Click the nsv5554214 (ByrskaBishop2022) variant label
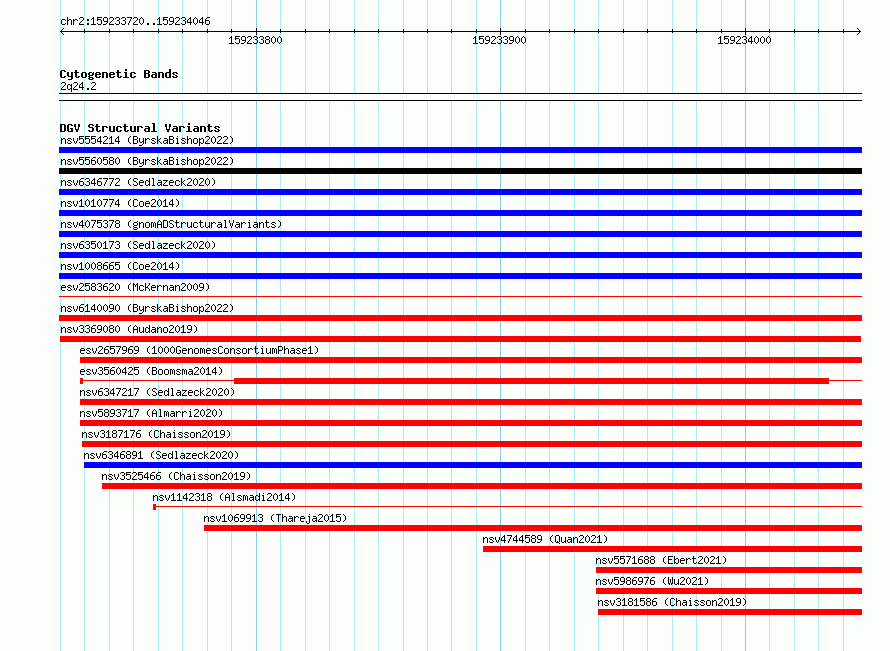This screenshot has width=890, height=651. click(x=147, y=140)
